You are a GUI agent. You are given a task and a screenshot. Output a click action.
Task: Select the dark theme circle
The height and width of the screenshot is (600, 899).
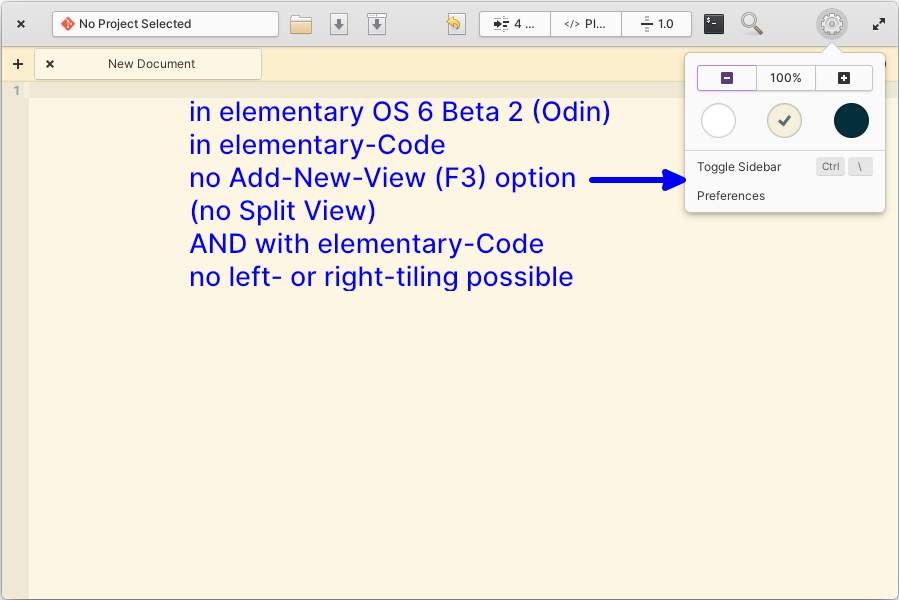pyautogui.click(x=851, y=120)
